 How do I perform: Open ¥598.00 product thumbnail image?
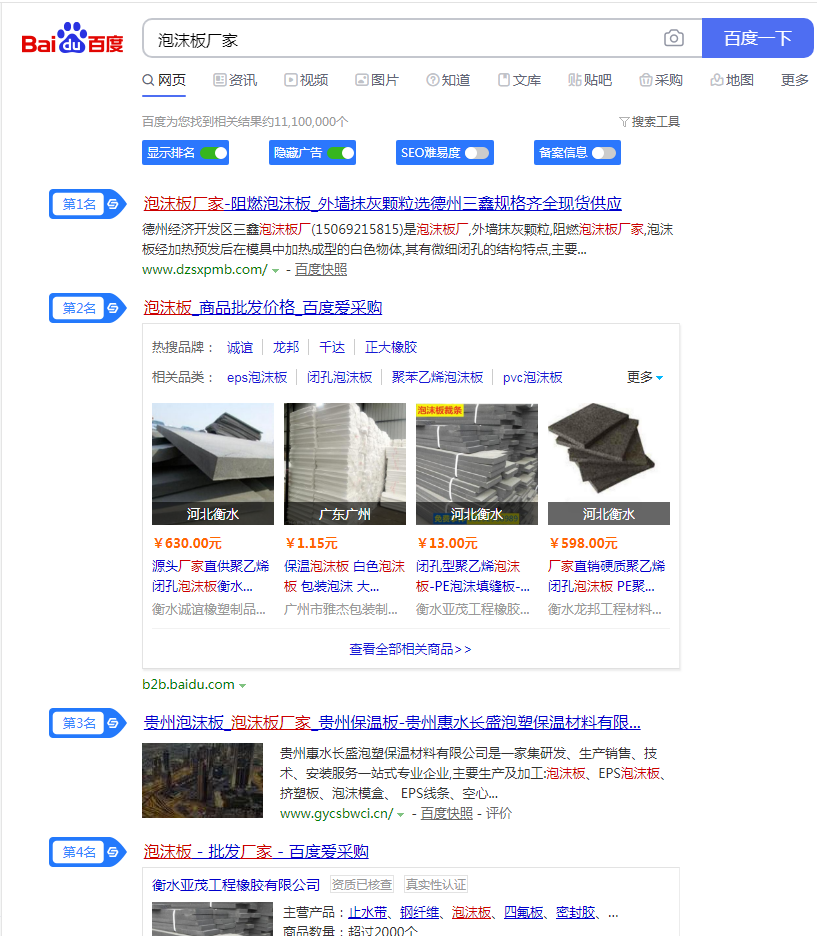coord(609,464)
